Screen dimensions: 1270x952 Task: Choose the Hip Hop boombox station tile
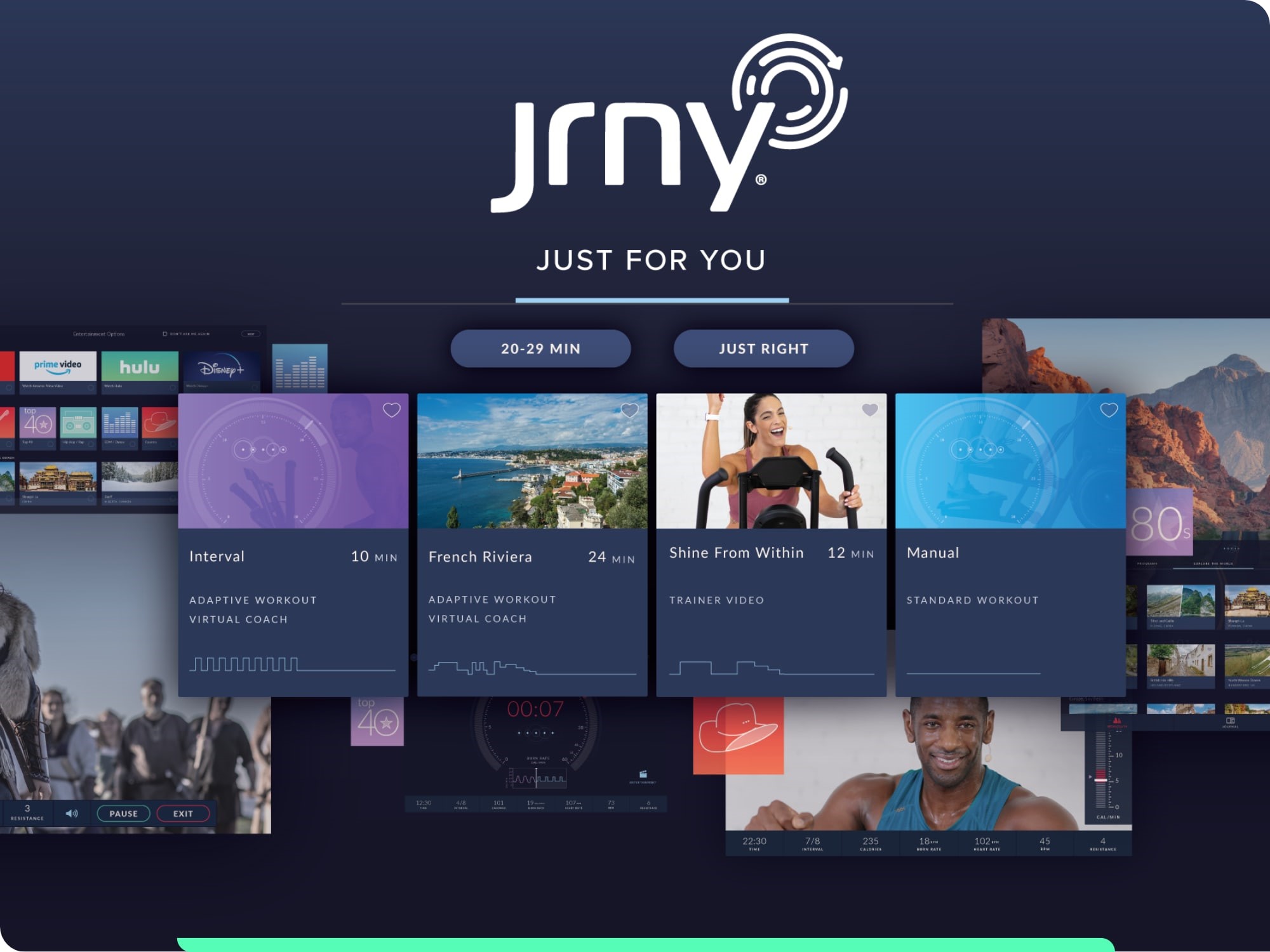click(78, 423)
